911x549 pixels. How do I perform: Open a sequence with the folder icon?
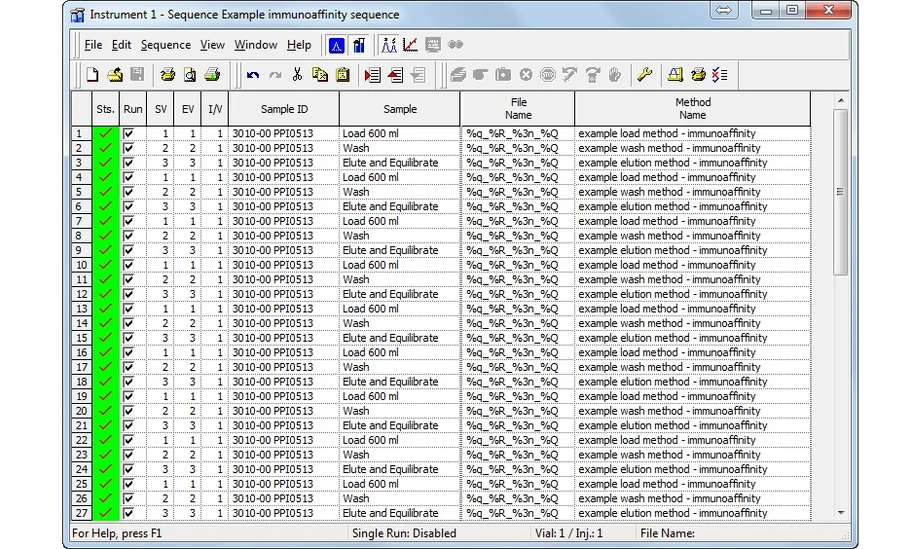click(115, 75)
